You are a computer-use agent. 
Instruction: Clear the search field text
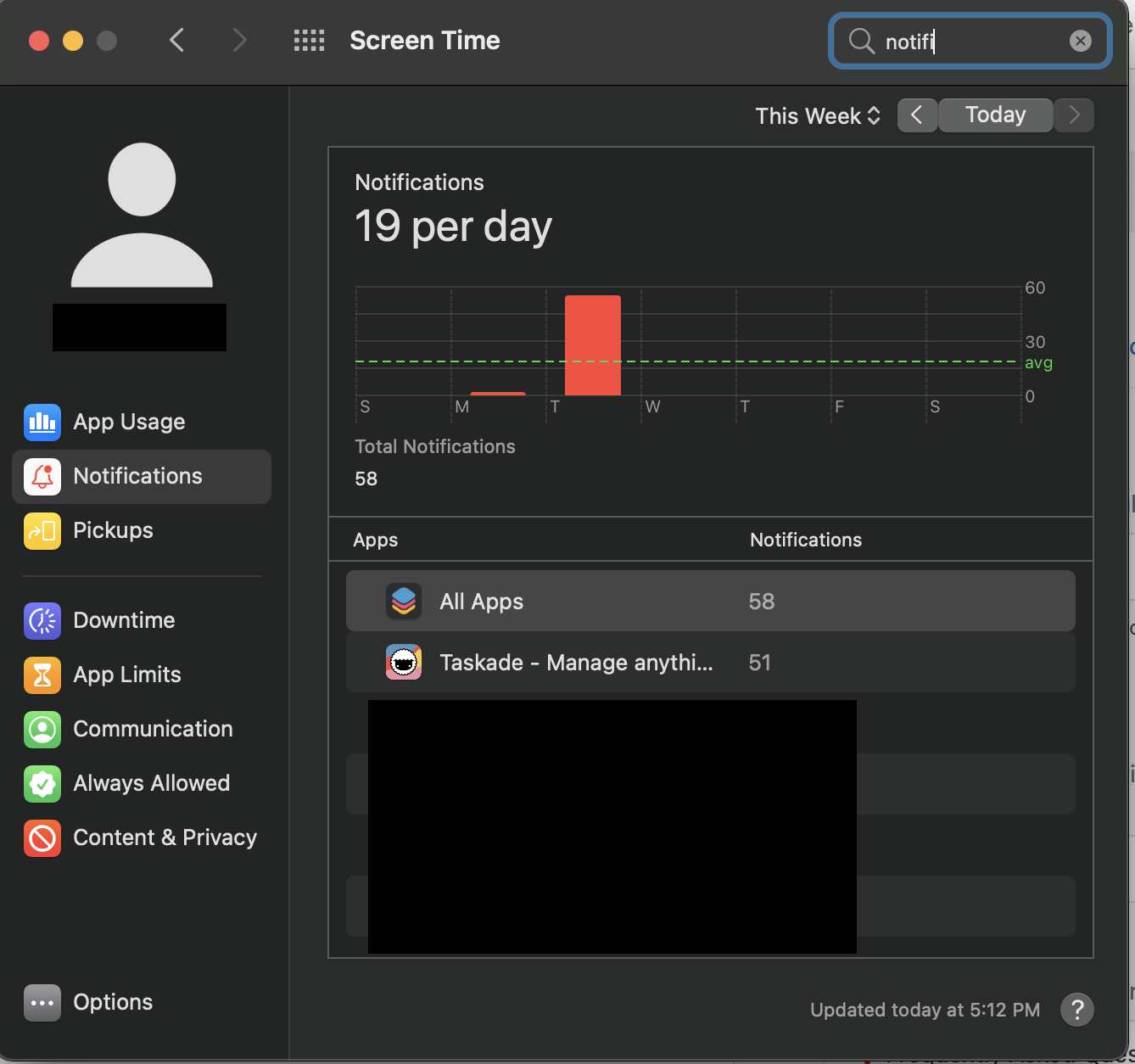(x=1080, y=41)
